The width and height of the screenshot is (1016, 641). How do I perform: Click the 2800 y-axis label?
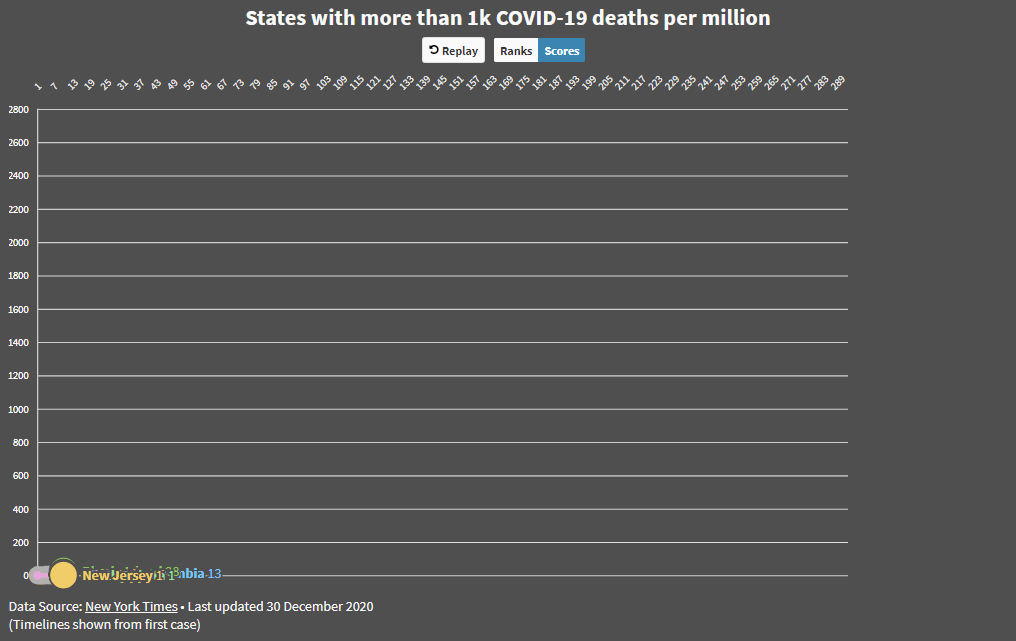coord(18,110)
